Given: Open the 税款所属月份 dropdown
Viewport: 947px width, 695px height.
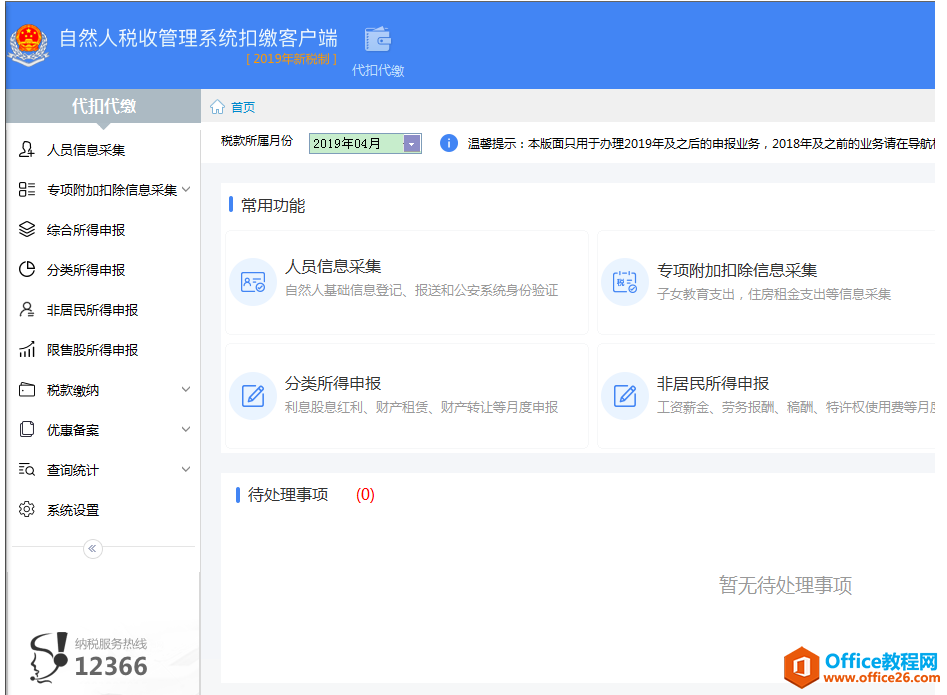Looking at the screenshot, I should tap(411, 144).
